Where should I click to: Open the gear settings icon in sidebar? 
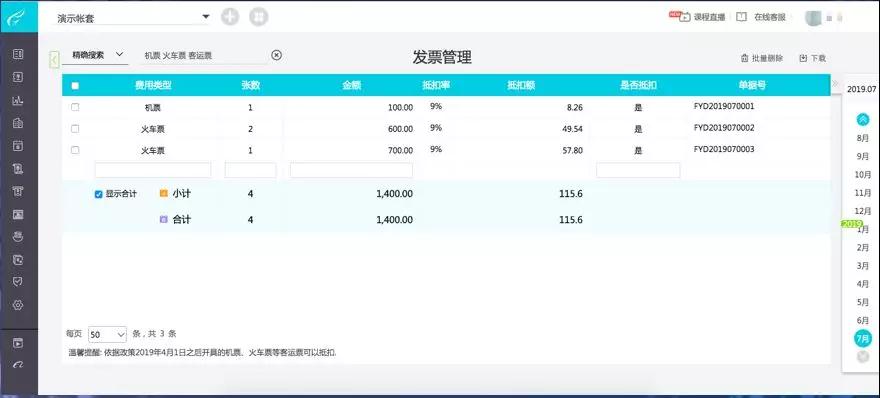tap(18, 305)
